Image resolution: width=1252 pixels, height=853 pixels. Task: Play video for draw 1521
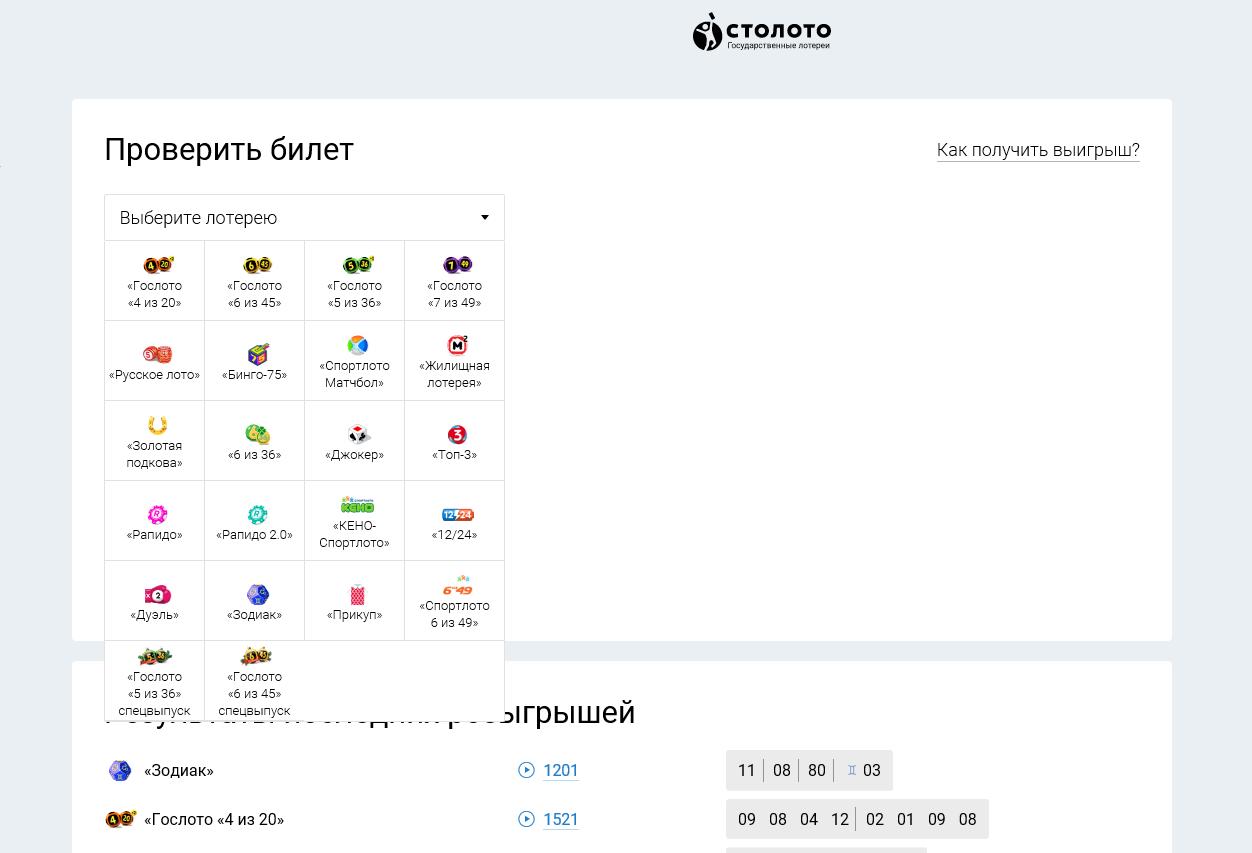pyautogui.click(x=527, y=819)
